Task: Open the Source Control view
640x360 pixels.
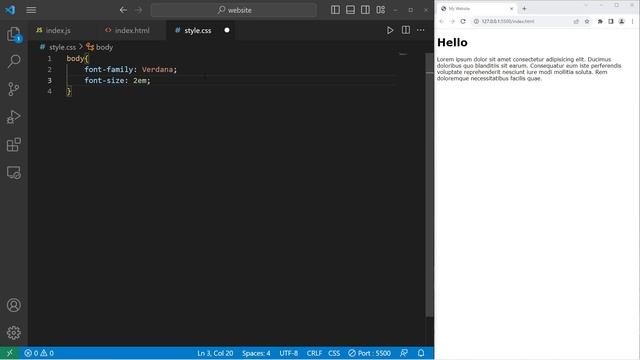Action: pyautogui.click(x=13, y=89)
